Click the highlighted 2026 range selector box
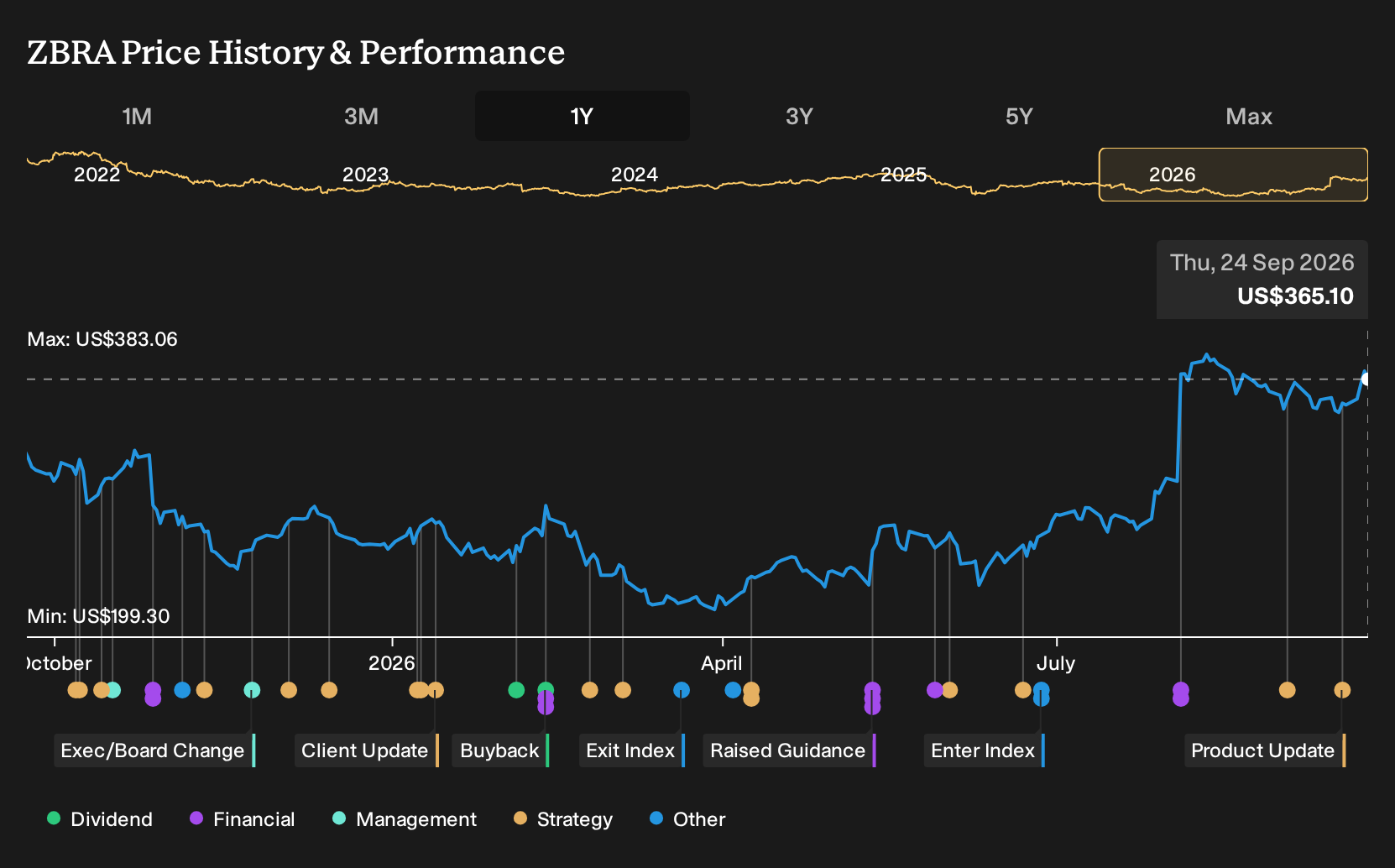Viewport: 1395px width, 868px height. [1233, 175]
